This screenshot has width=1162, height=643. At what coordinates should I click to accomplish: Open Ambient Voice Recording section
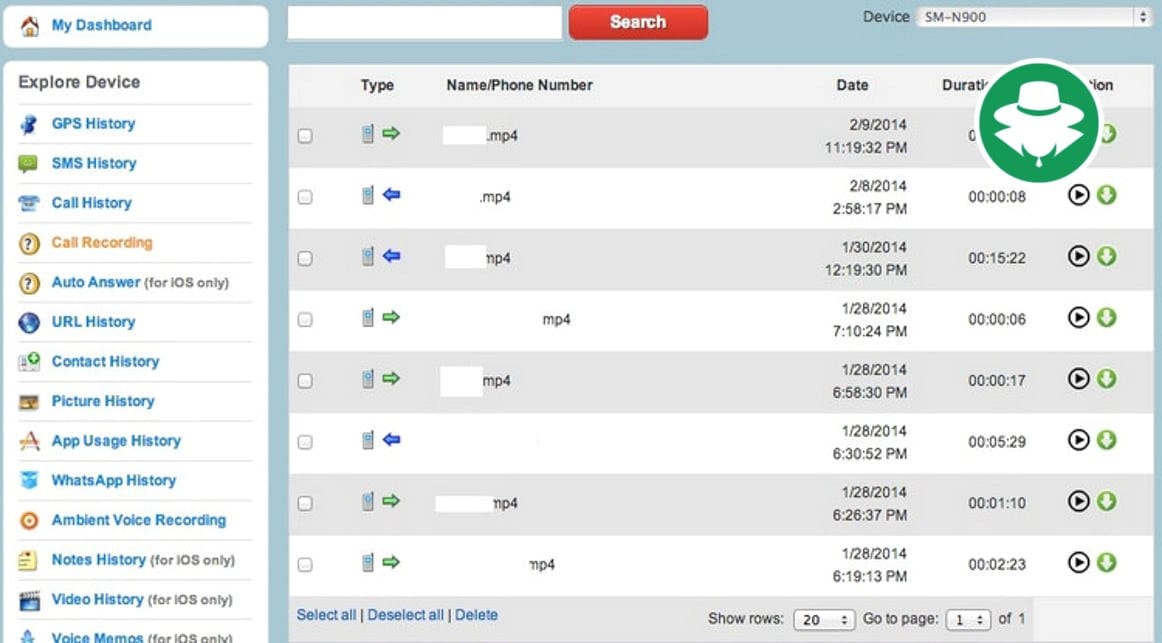point(138,520)
